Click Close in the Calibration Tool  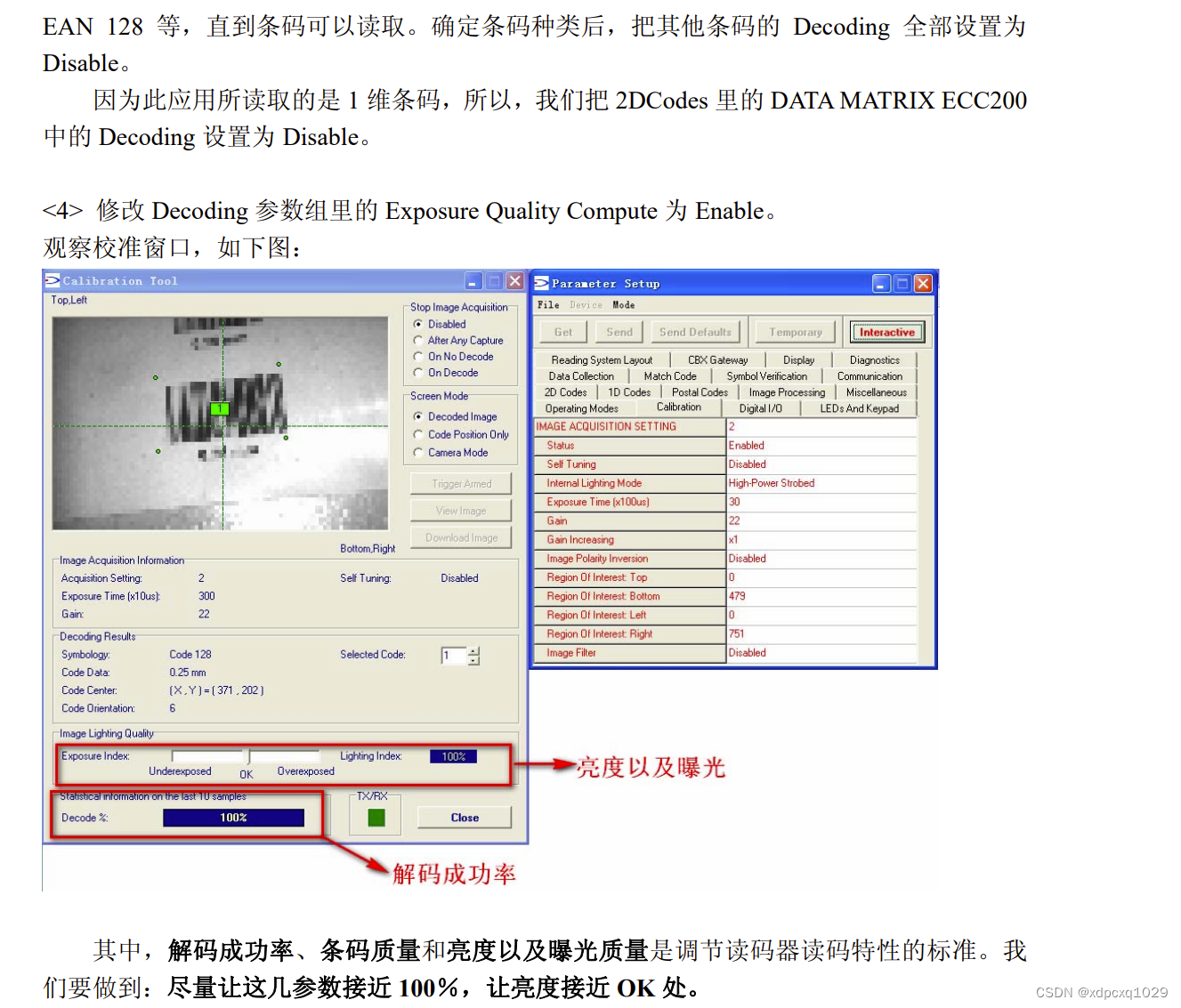coord(464,817)
